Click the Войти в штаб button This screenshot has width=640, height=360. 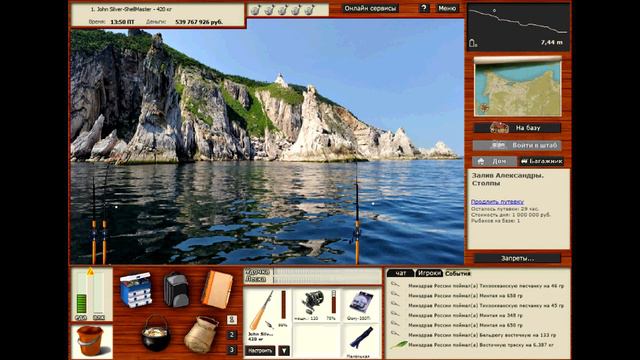(518, 145)
